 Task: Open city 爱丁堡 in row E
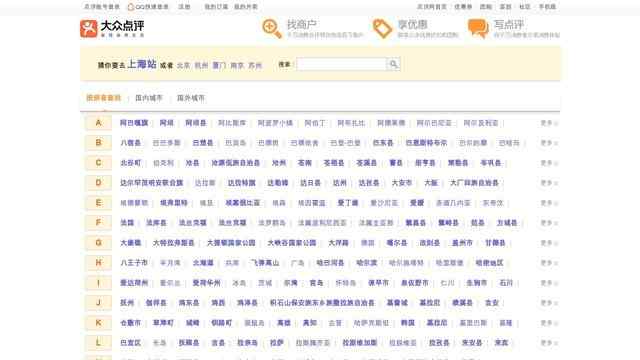pyautogui.click(x=348, y=203)
